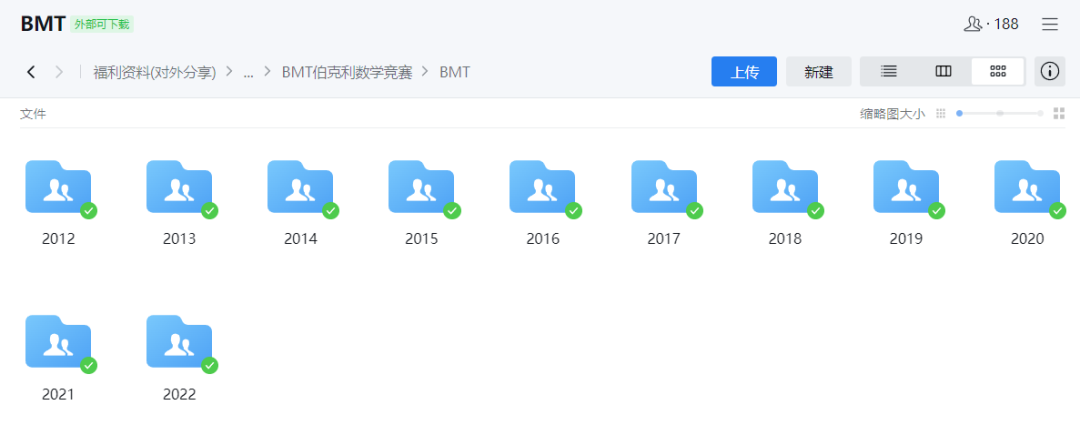1080x425 pixels.
Task: Switch to column view
Action: [x=944, y=71]
